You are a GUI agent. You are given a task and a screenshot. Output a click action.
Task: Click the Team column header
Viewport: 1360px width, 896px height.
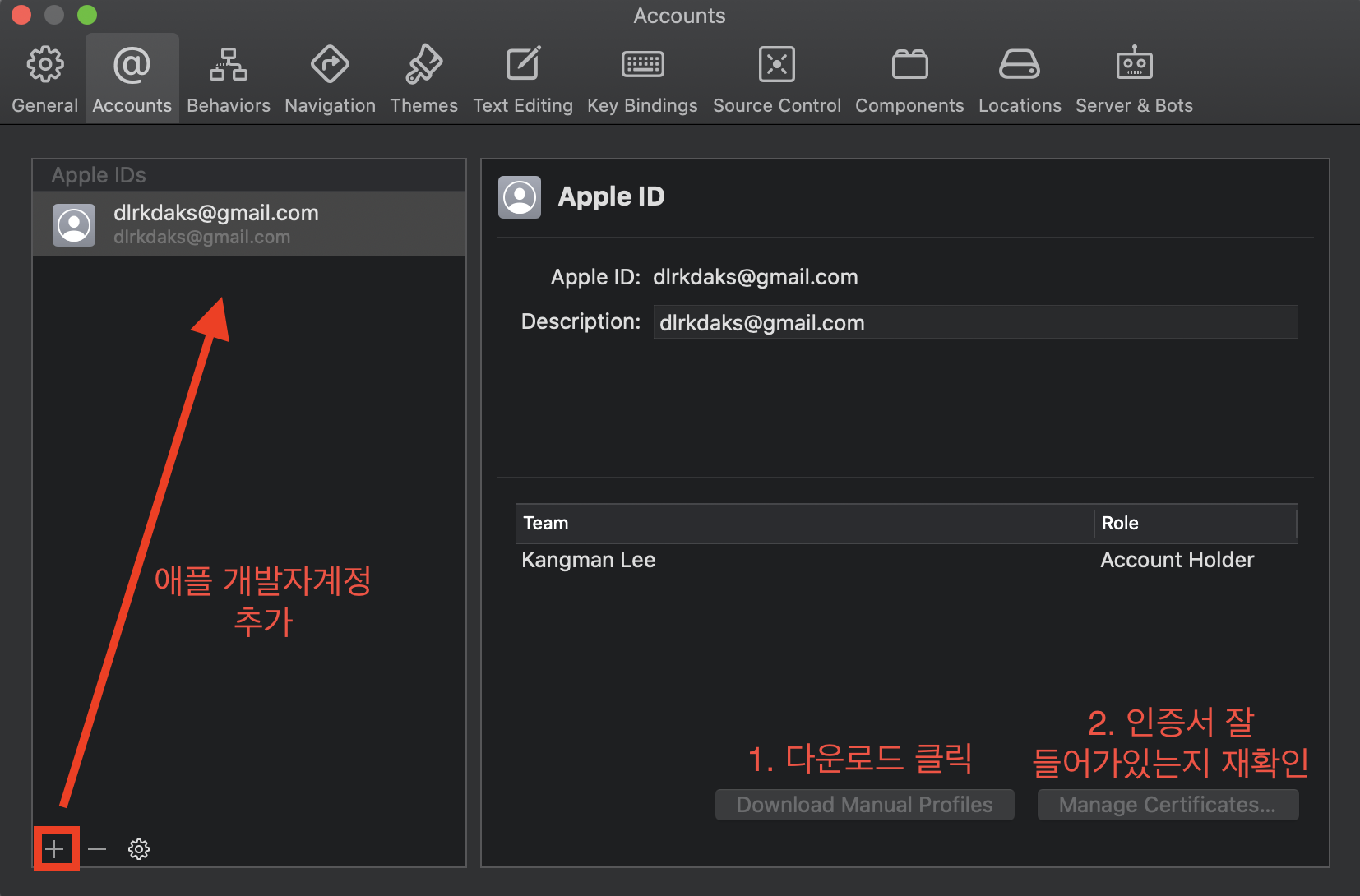click(x=805, y=523)
